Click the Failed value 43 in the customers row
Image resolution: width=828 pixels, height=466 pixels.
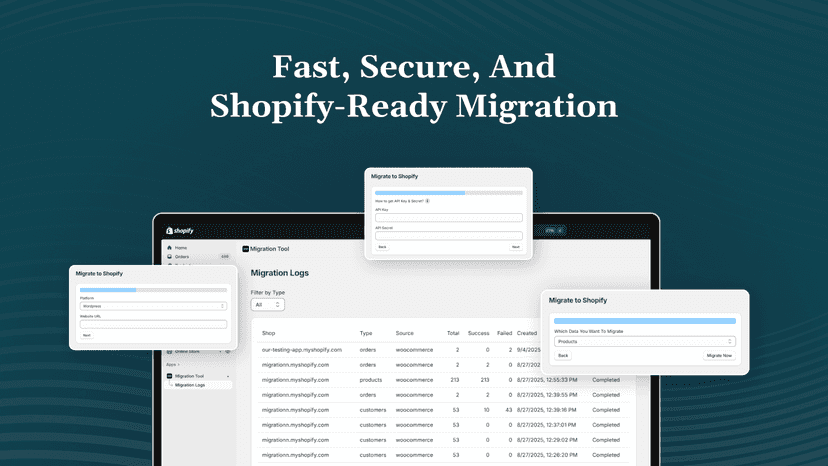tap(509, 410)
